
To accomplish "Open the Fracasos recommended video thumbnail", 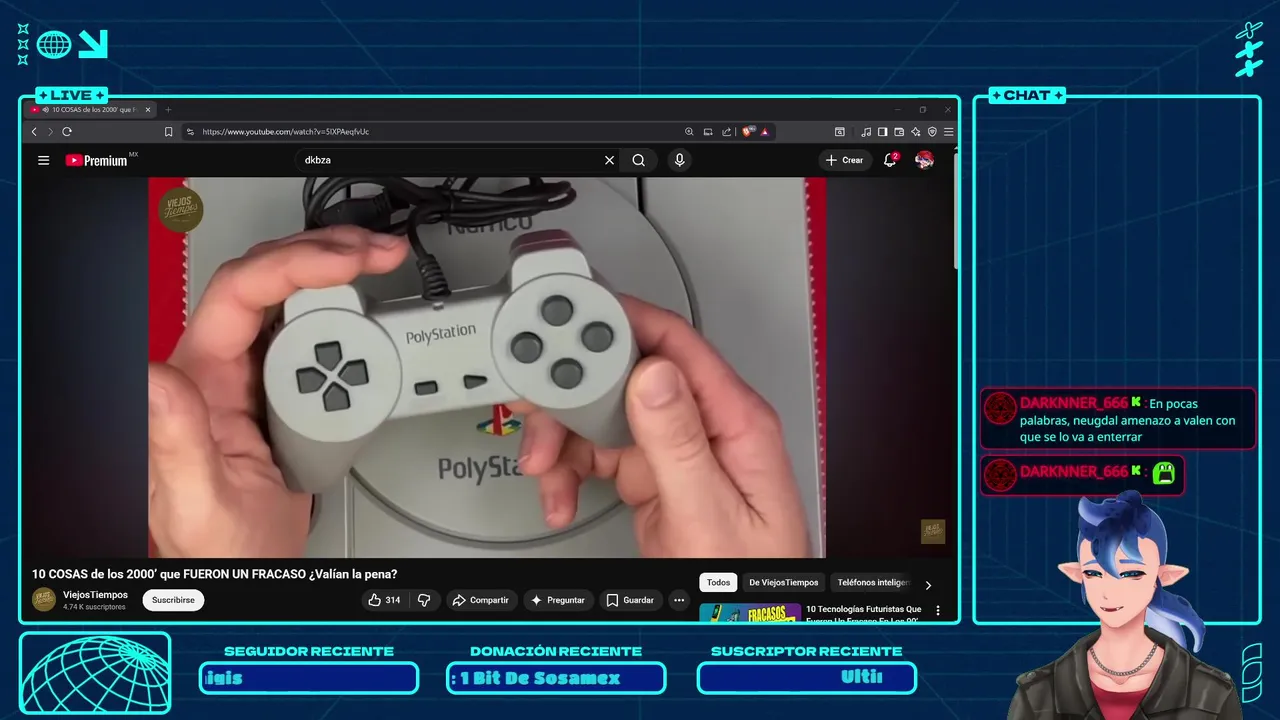I will pyautogui.click(x=750, y=612).
